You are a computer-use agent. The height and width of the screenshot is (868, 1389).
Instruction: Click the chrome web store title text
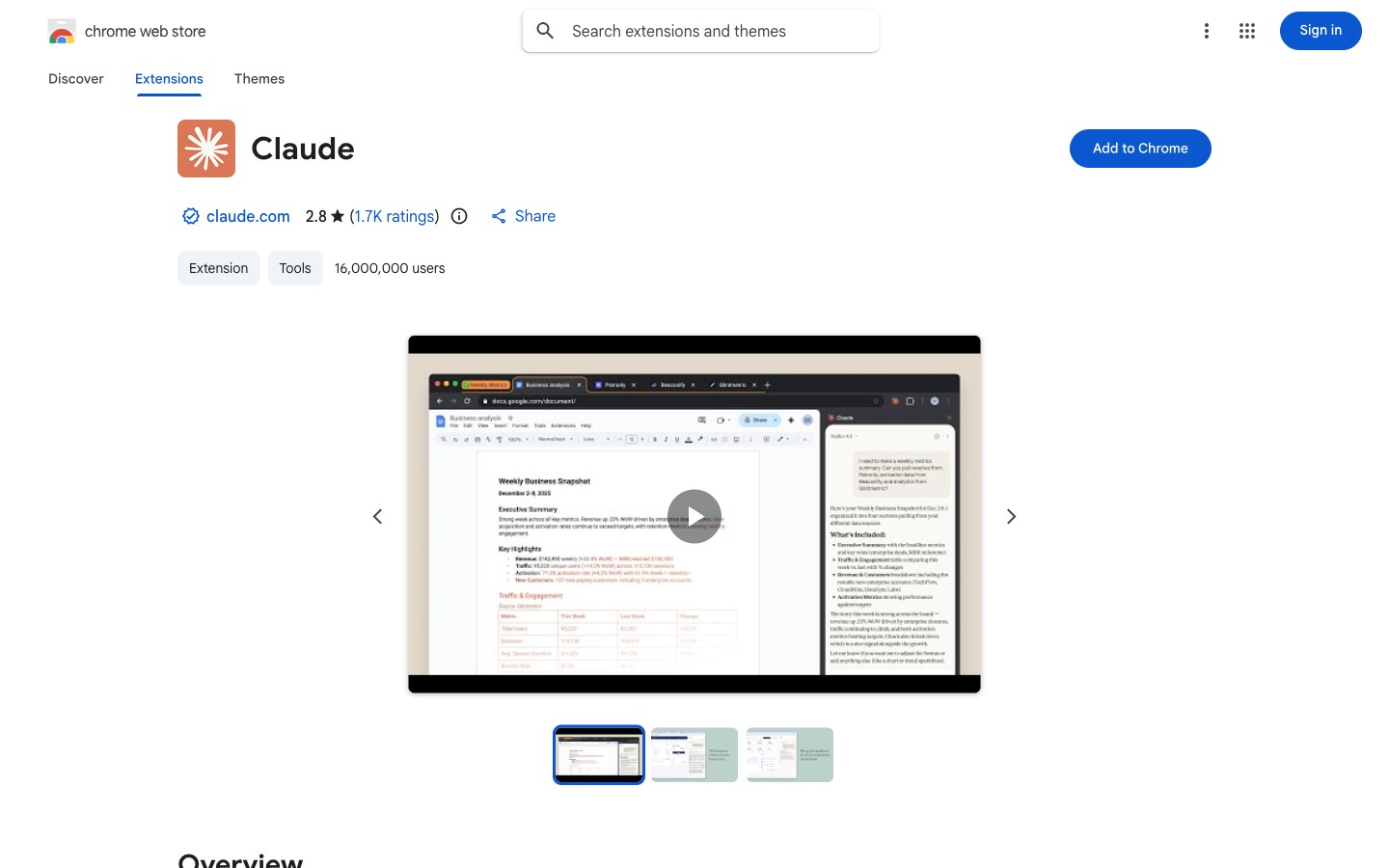point(146,31)
